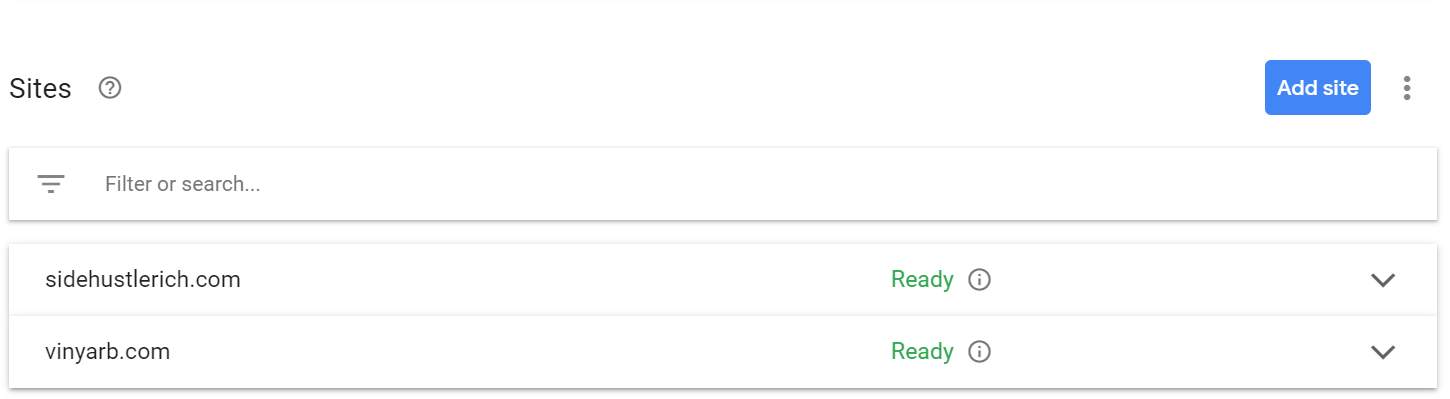
Task: Click the Add site button
Action: [1317, 88]
